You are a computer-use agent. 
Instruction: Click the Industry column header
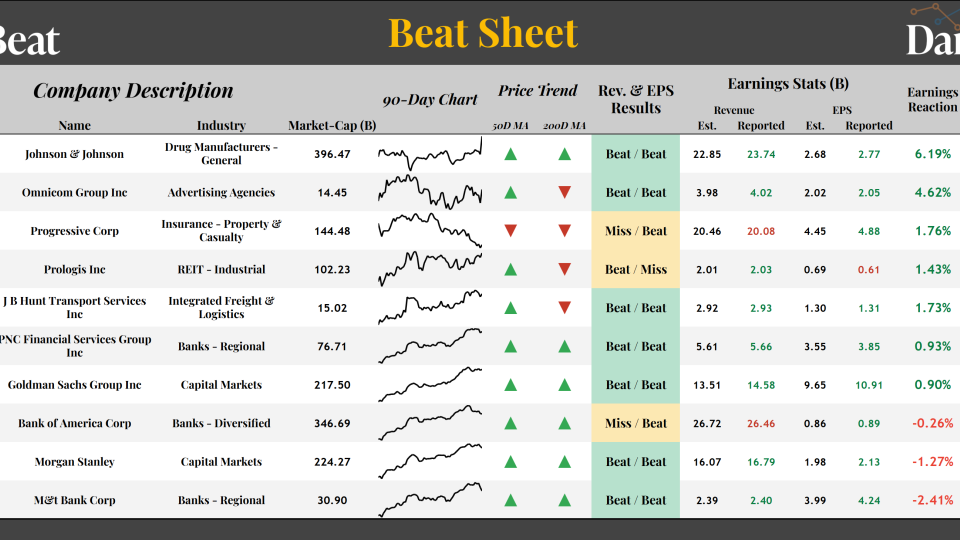(x=221, y=125)
